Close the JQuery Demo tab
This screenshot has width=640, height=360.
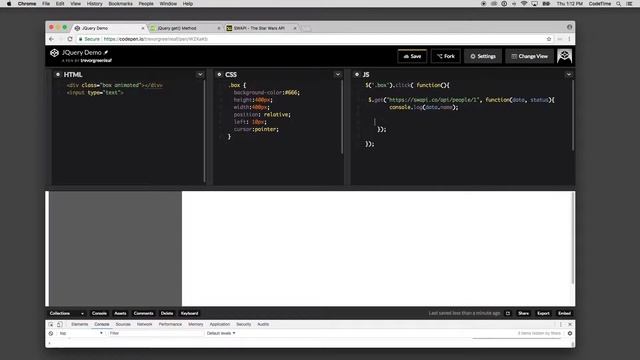tap(143, 28)
